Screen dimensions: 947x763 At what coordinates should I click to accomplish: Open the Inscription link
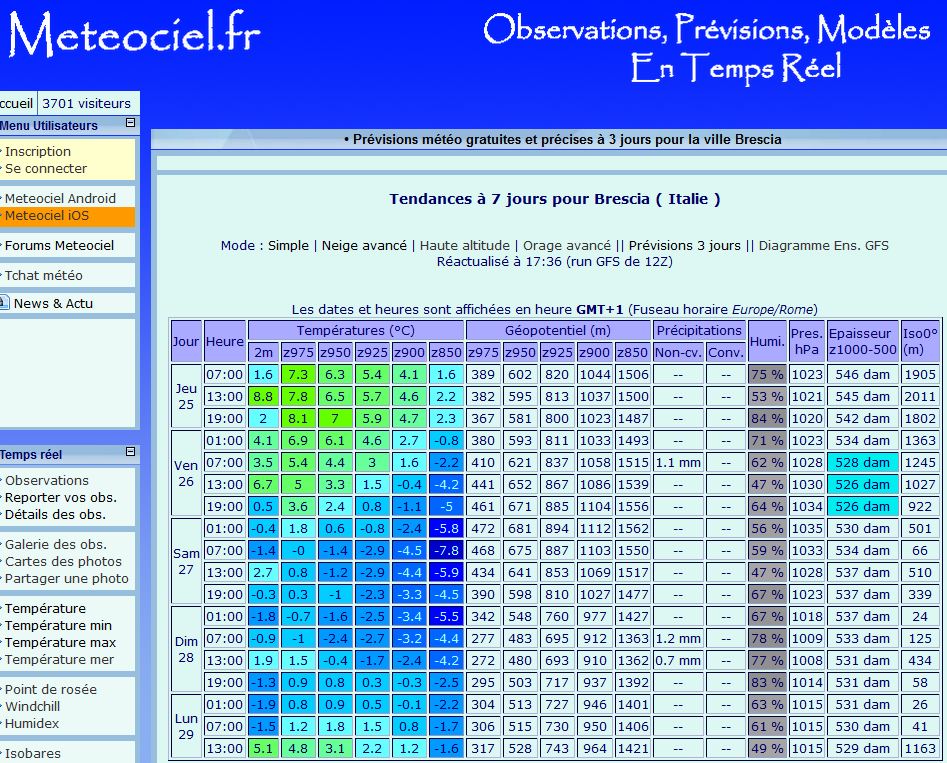37,152
